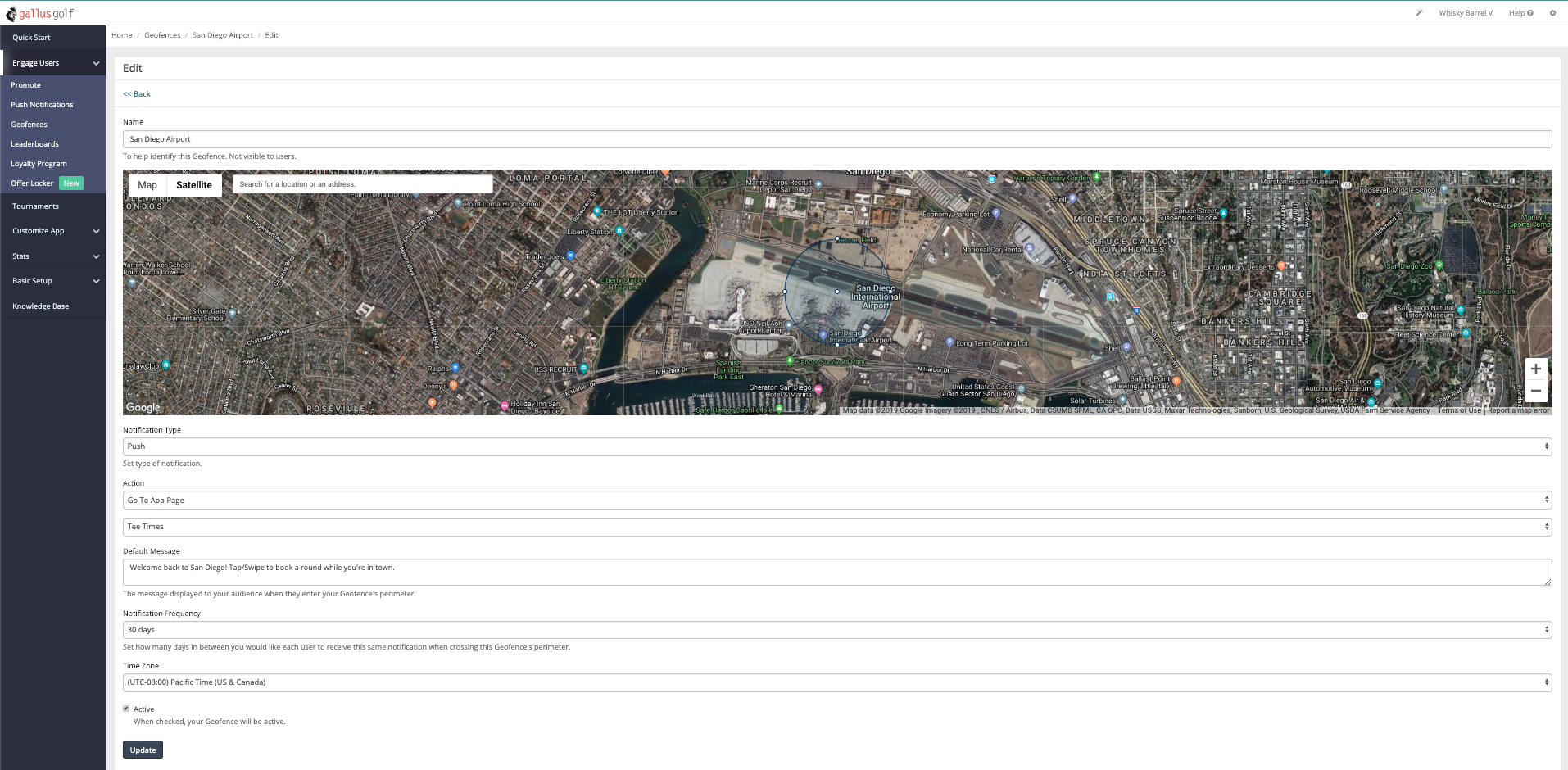Click the magic wand icon in header

coord(1419,13)
